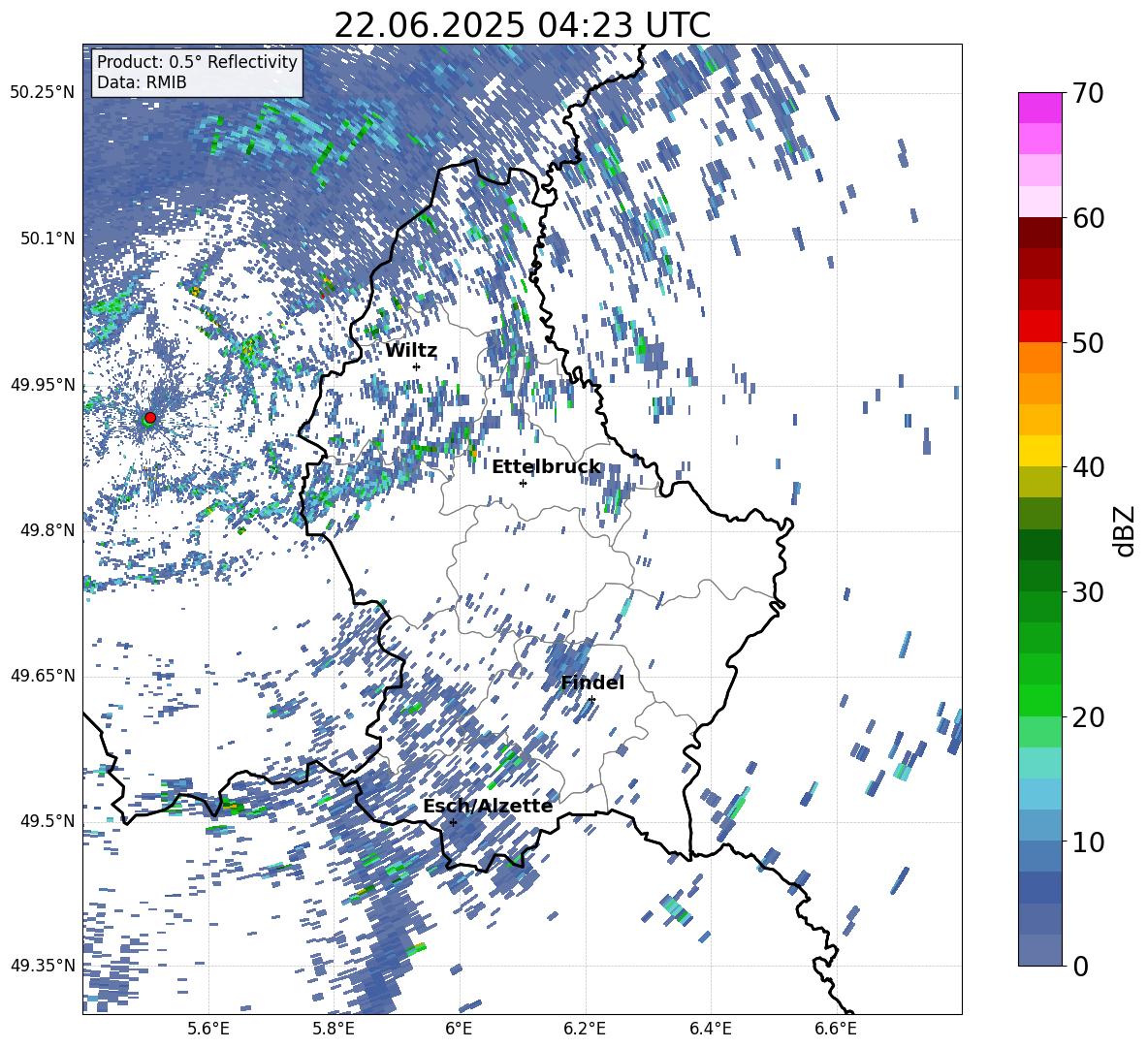The height and width of the screenshot is (1048, 1148).
Task: Select the Findel city label
Action: [592, 683]
